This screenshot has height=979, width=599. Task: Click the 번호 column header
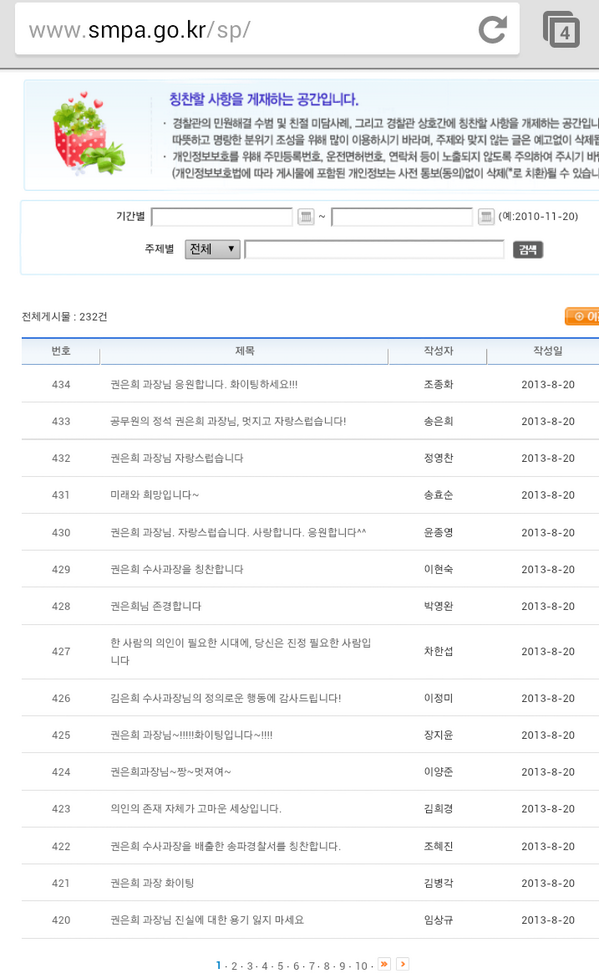click(61, 351)
